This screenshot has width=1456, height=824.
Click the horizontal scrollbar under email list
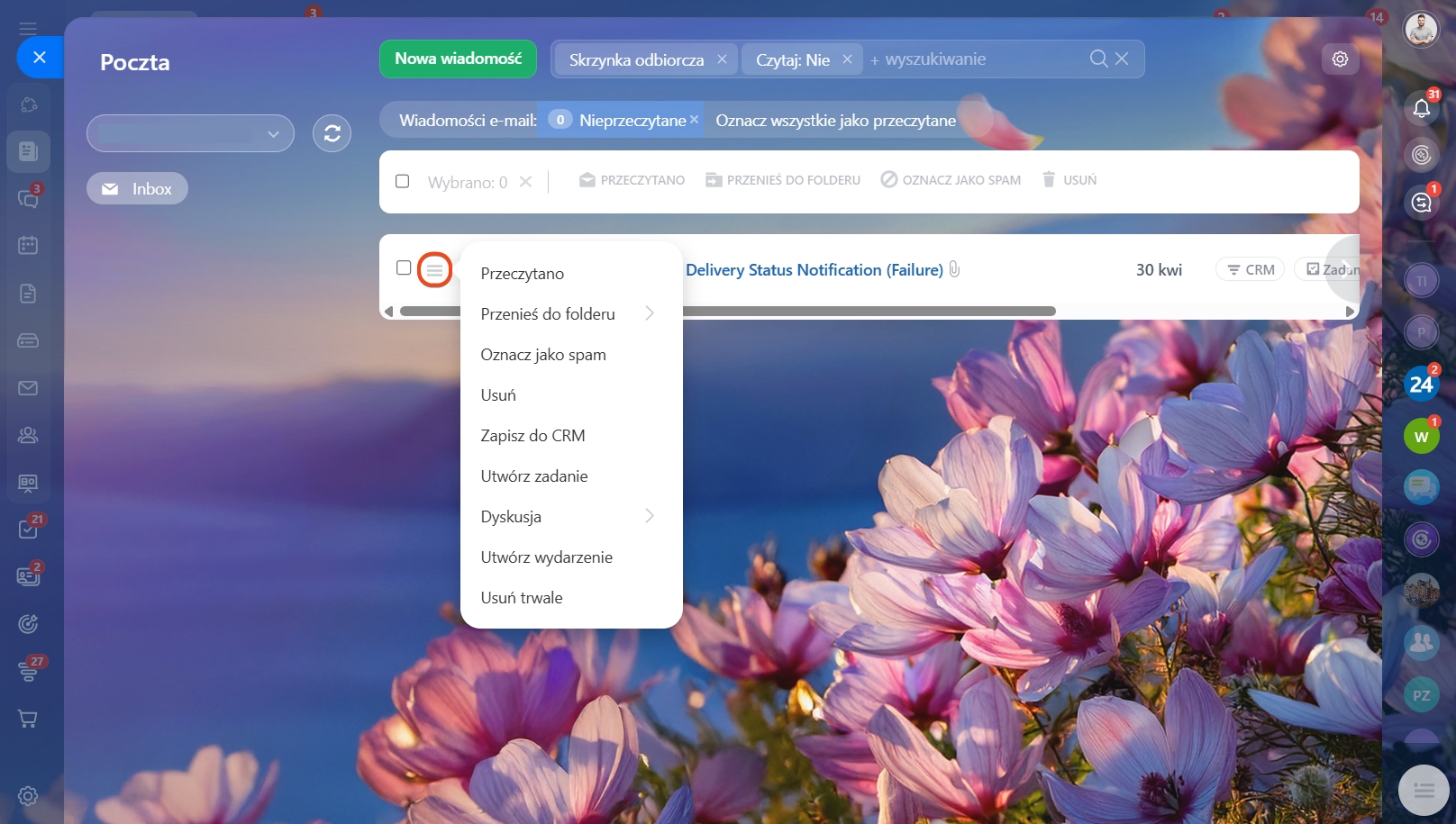(x=728, y=311)
